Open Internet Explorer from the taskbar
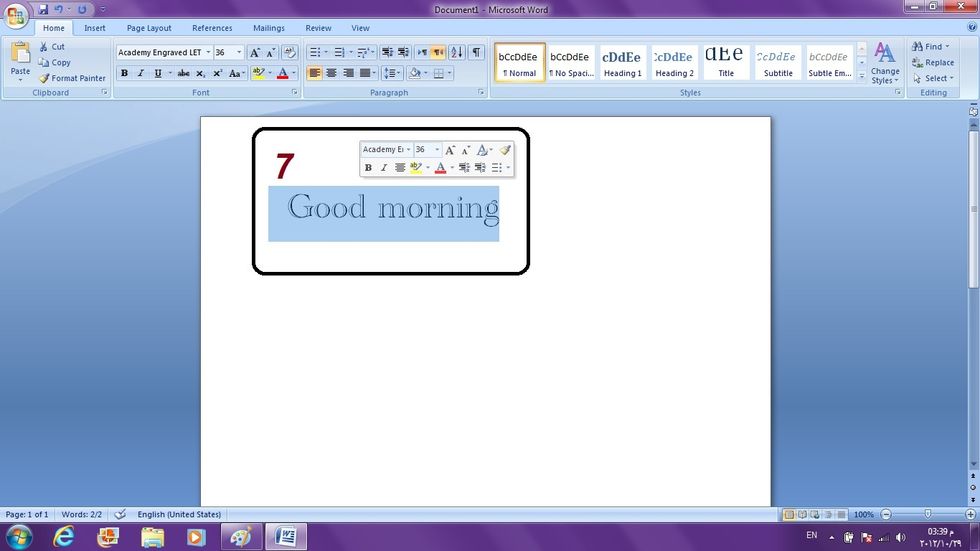 (x=65, y=537)
